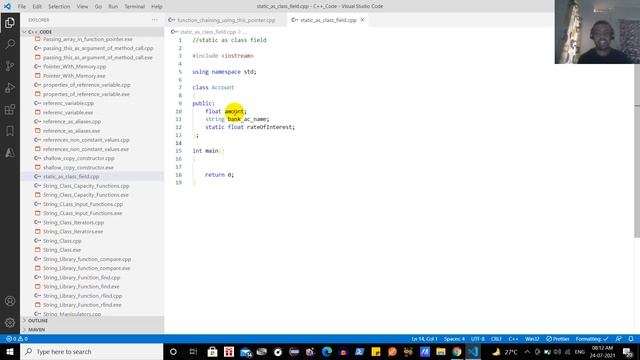Image resolution: width=640 pixels, height=360 pixels.
Task: Open the Bookmarks view in activity bar
Action: point(10,131)
